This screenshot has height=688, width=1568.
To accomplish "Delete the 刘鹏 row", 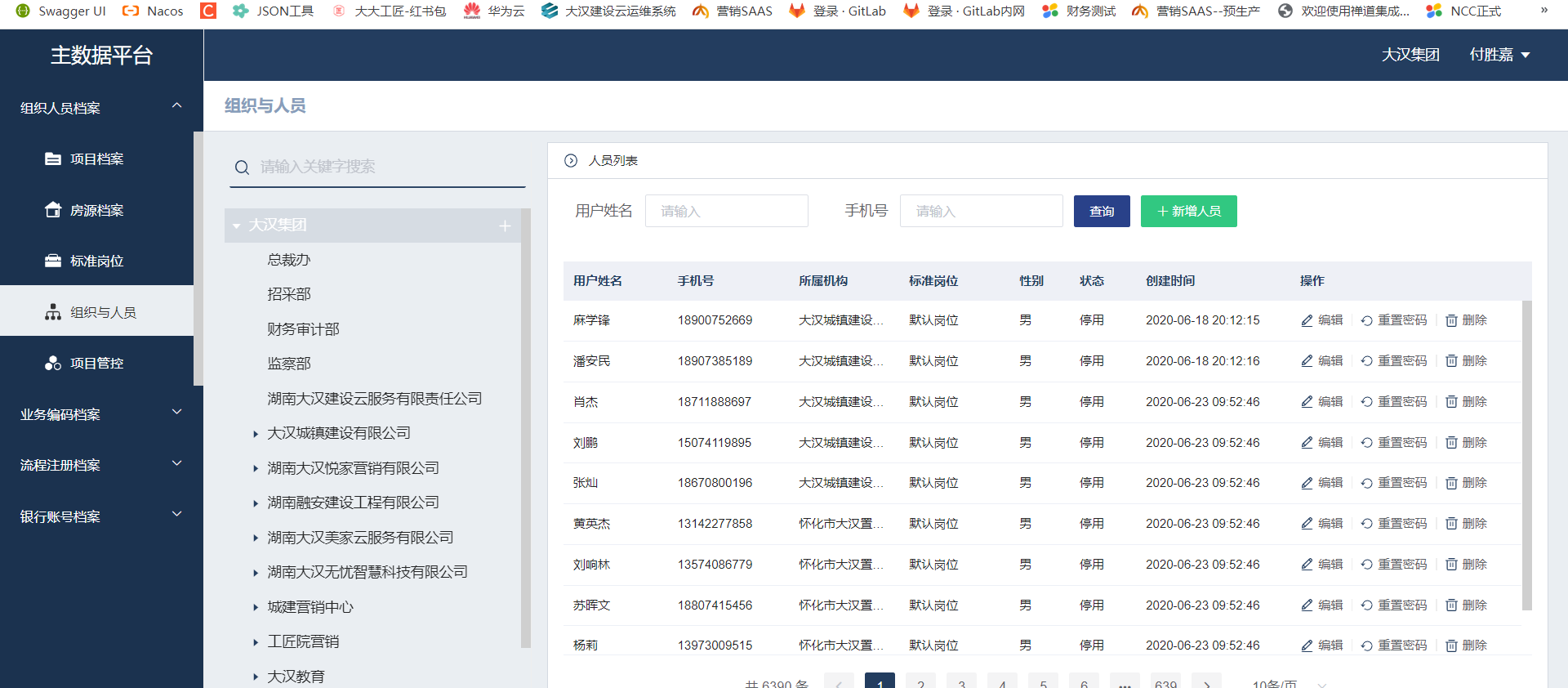I will tap(1467, 443).
